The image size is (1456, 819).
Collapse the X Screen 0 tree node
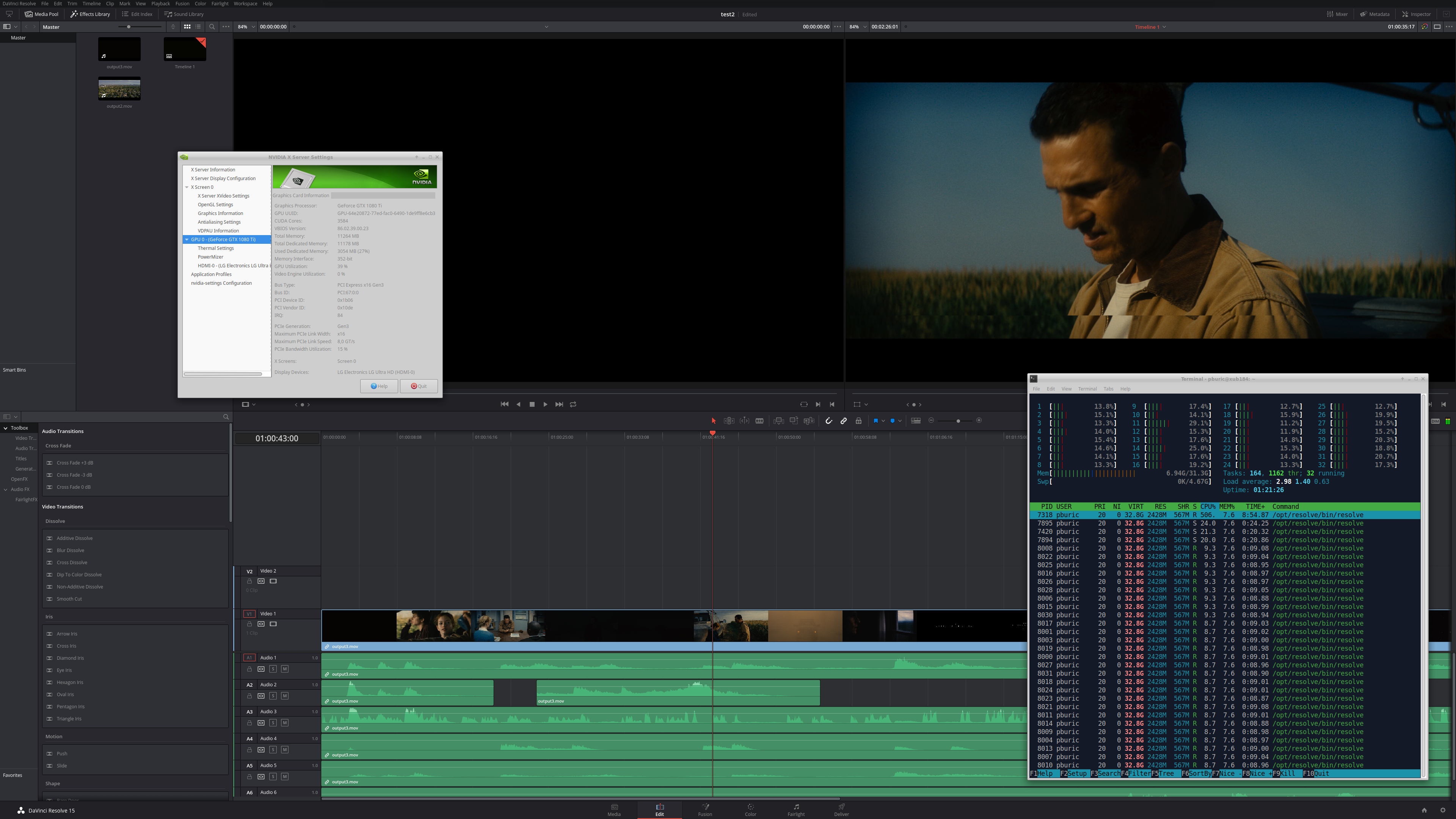pyautogui.click(x=187, y=187)
